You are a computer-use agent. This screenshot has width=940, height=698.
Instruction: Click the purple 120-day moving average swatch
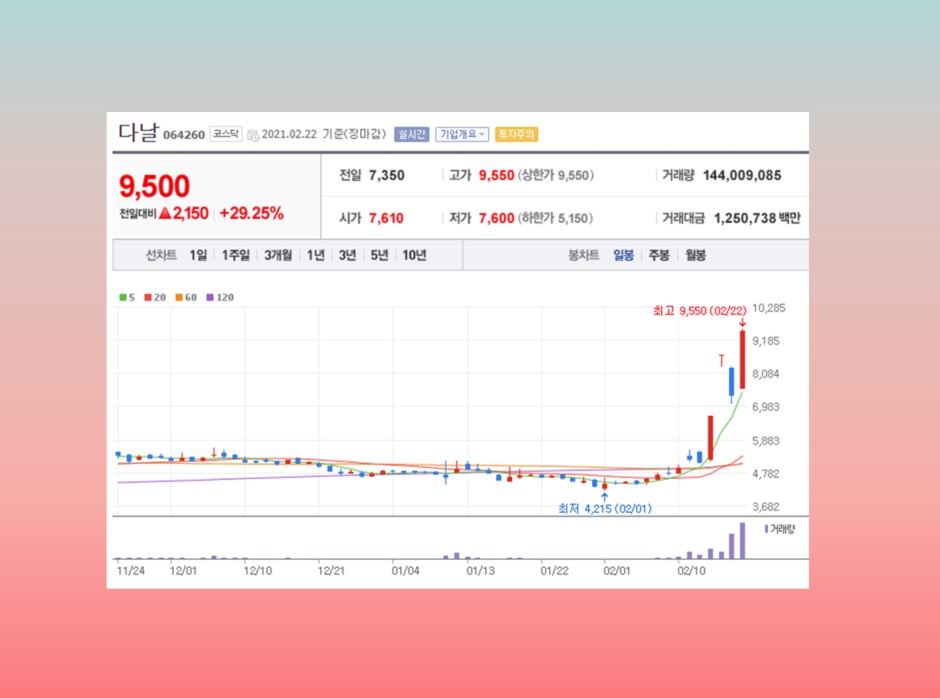(x=210, y=297)
